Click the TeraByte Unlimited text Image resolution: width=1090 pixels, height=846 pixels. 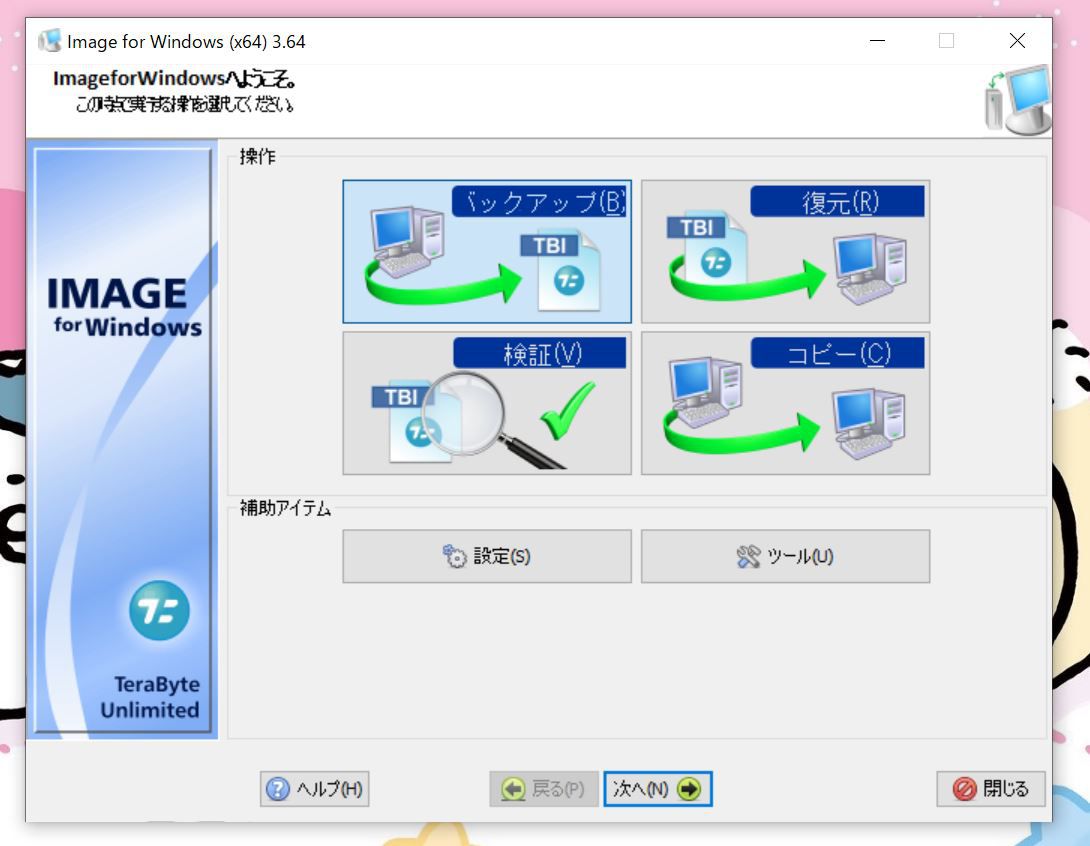(x=150, y=697)
